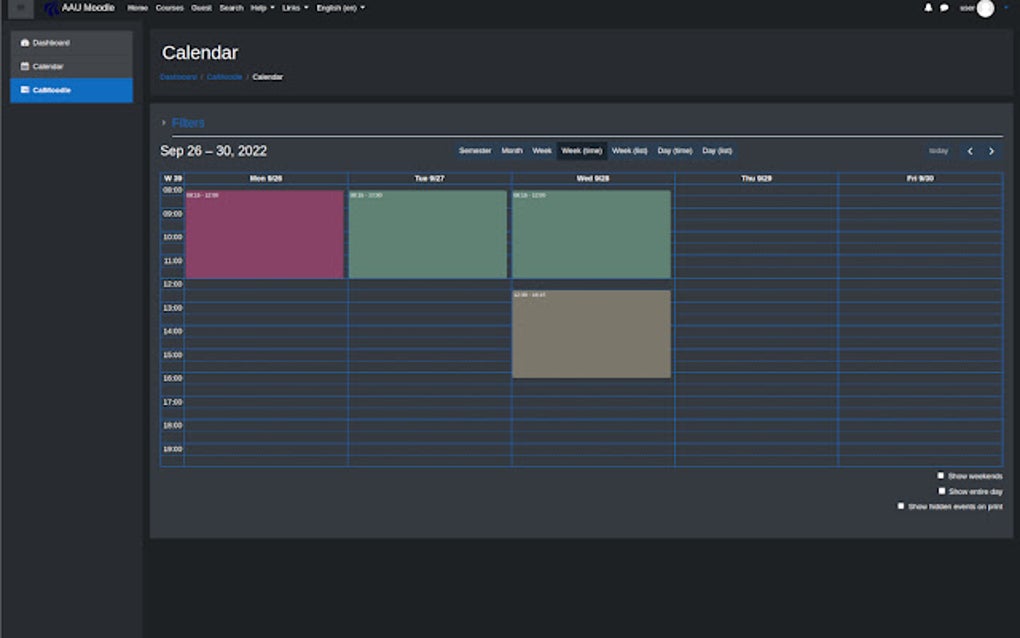Click the user avatar picture
The height and width of the screenshot is (638, 1020).
click(x=985, y=8)
